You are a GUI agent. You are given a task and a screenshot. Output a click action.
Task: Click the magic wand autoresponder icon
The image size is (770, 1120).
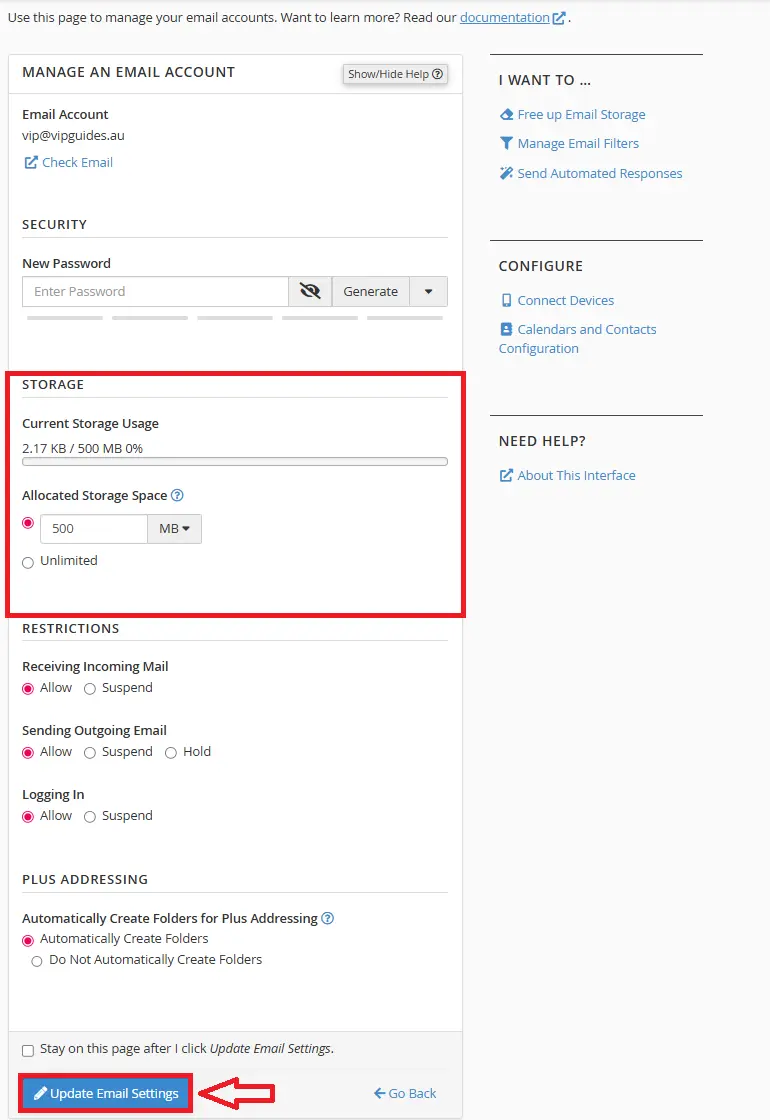click(506, 173)
